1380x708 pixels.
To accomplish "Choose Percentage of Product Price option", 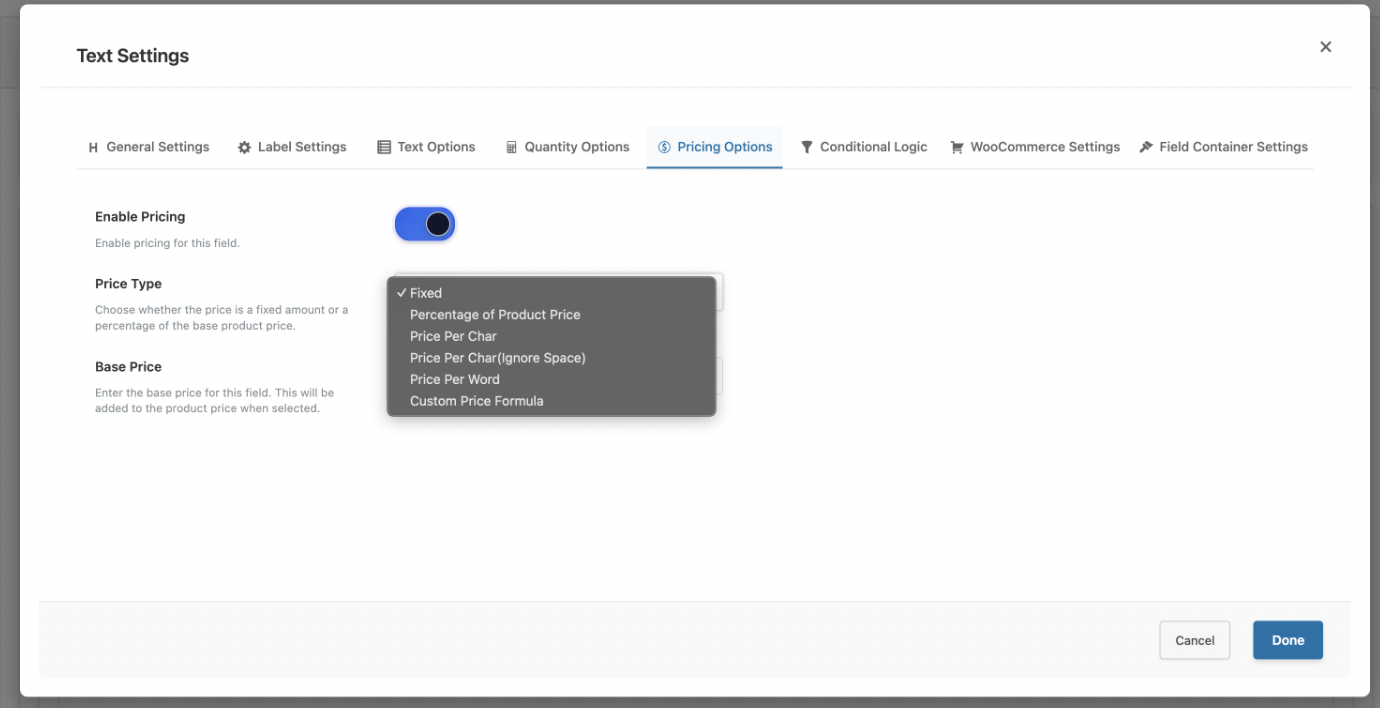I will pyautogui.click(x=495, y=315).
